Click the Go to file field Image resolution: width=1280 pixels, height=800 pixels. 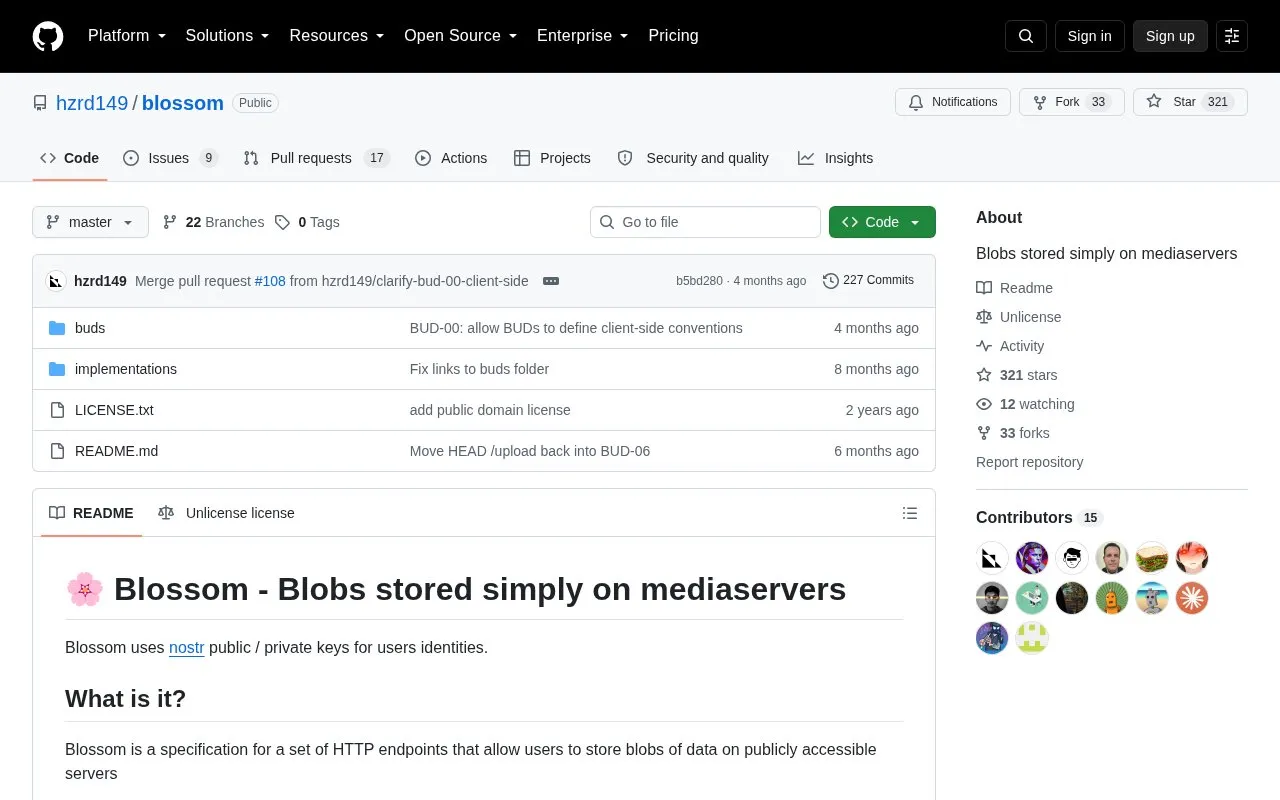[705, 222]
